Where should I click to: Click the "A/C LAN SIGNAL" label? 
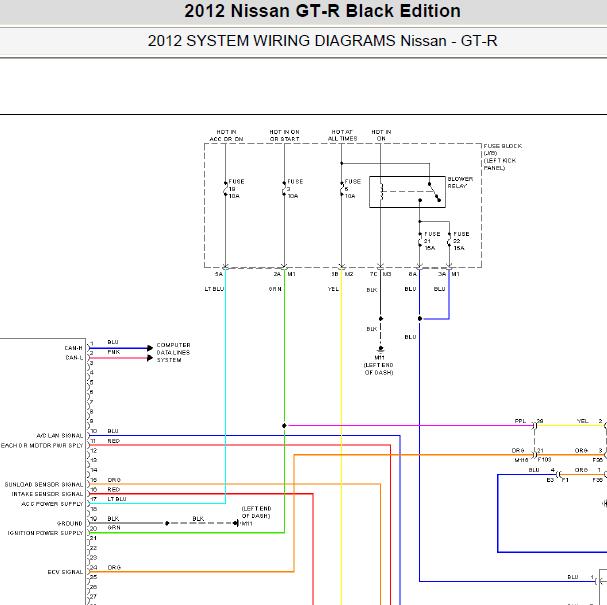(x=60, y=435)
